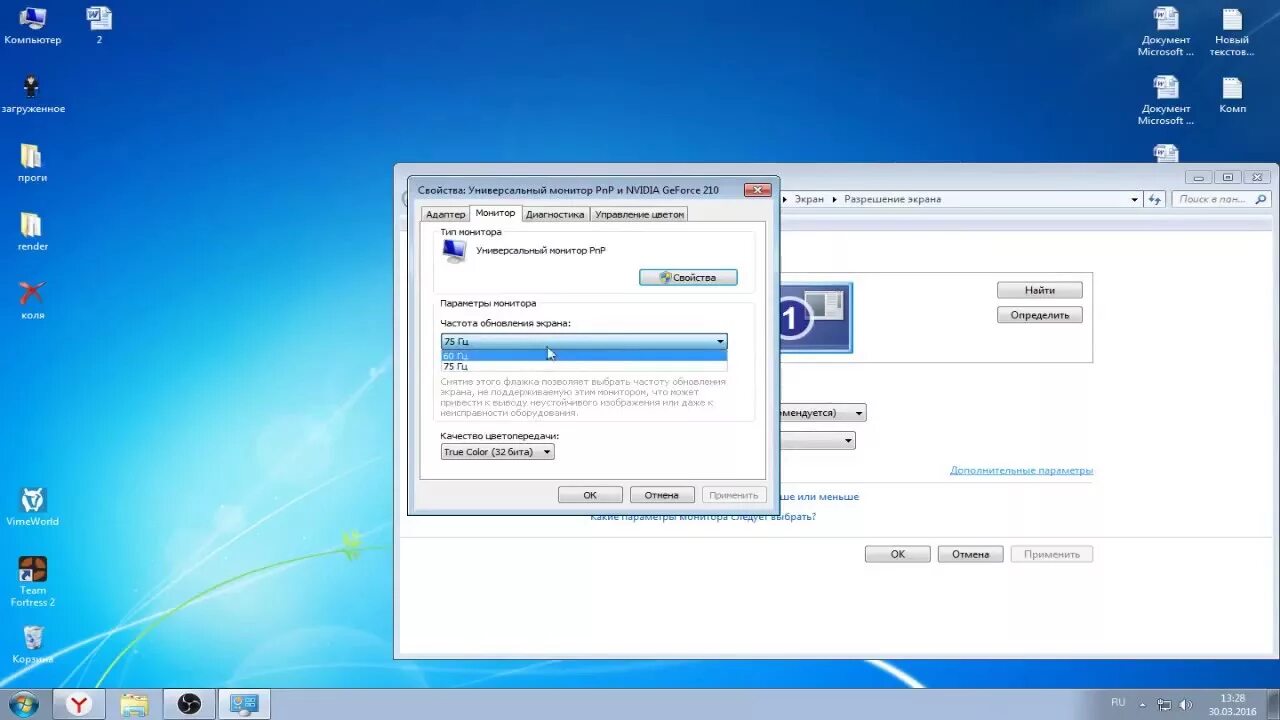Close the monitor properties dialog

[757, 189]
